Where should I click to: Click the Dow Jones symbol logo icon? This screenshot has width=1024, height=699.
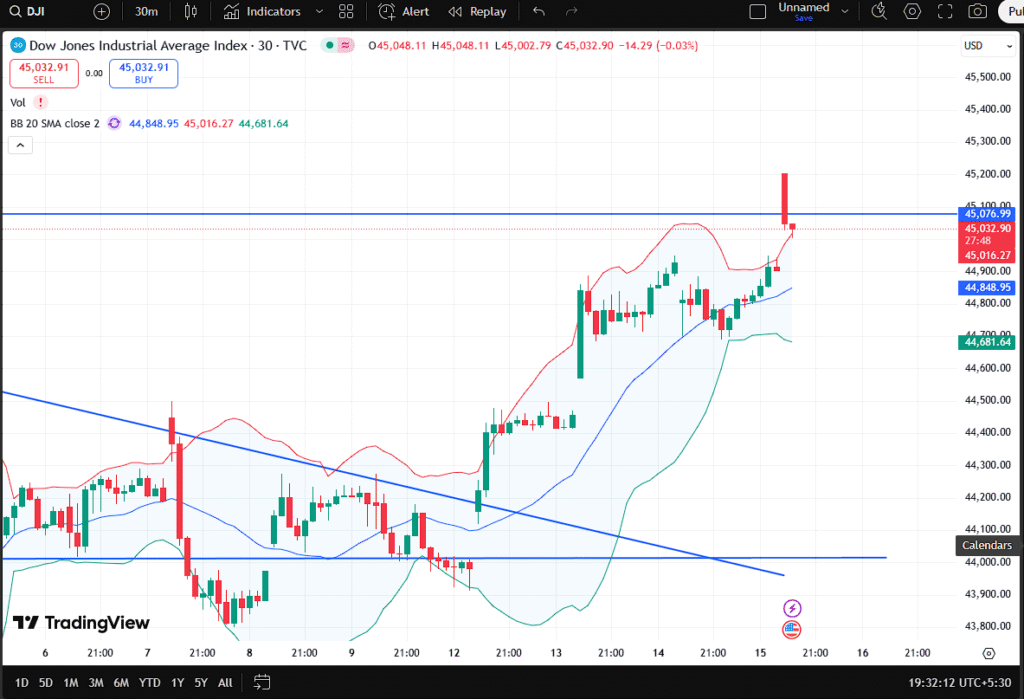click(18, 45)
